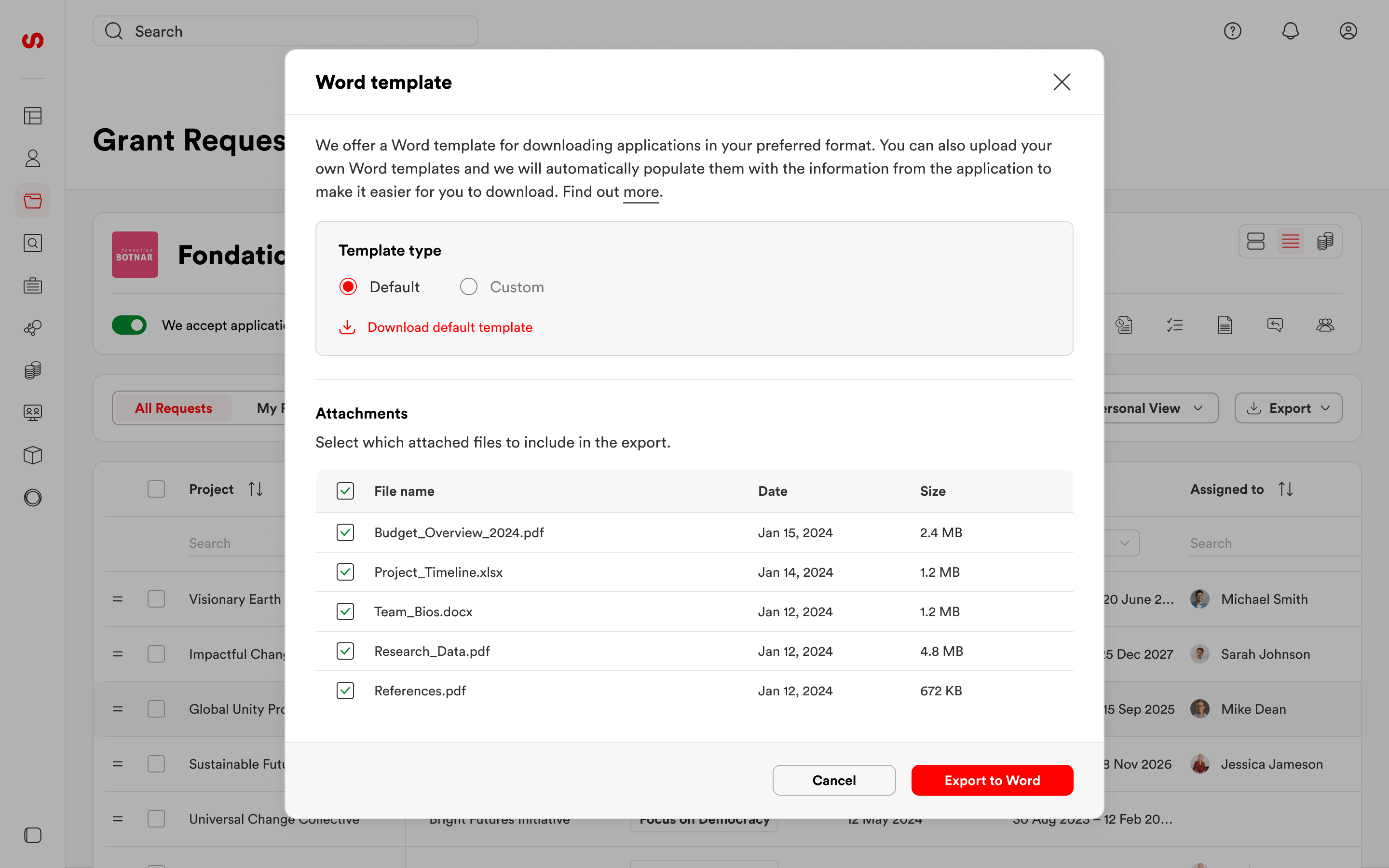Open the table layout sidebar icon
The image size is (1389, 868).
coord(33,116)
